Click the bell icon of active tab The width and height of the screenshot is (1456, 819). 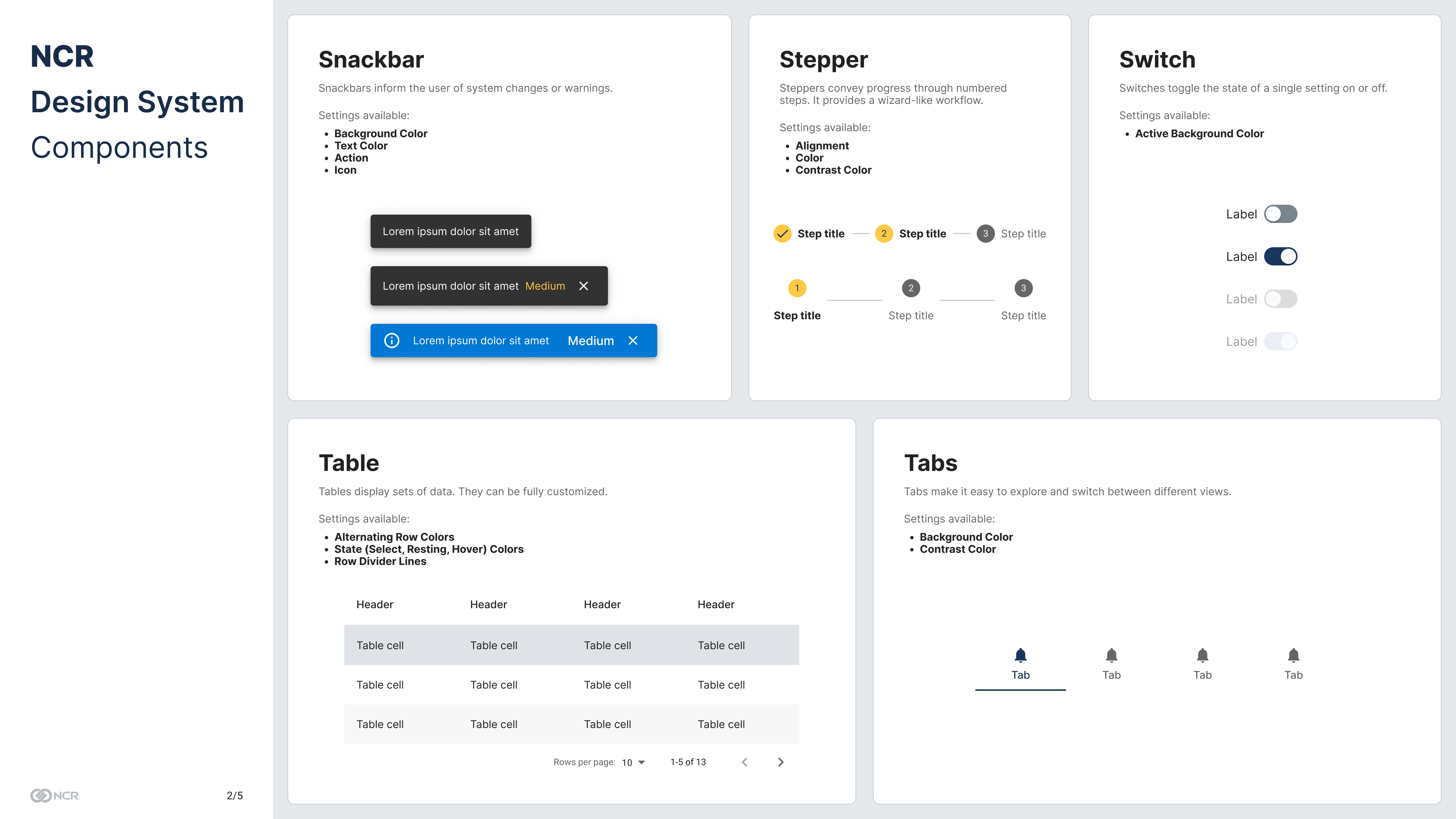click(1020, 655)
